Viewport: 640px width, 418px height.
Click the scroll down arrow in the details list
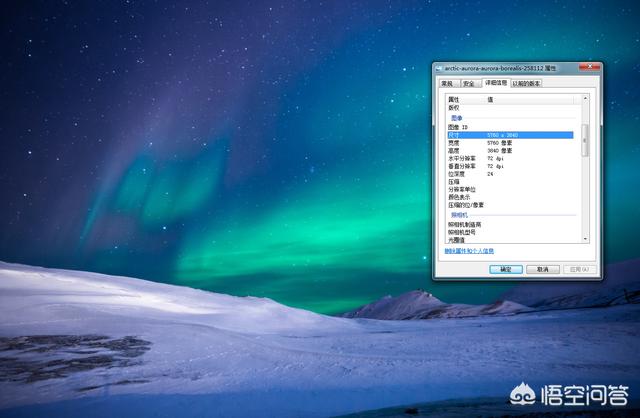click(585, 239)
